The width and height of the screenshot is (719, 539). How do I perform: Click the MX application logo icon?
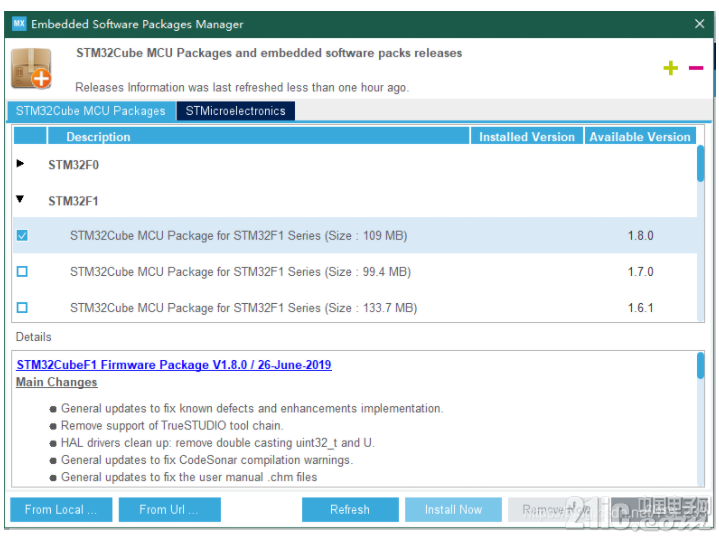tap(19, 23)
